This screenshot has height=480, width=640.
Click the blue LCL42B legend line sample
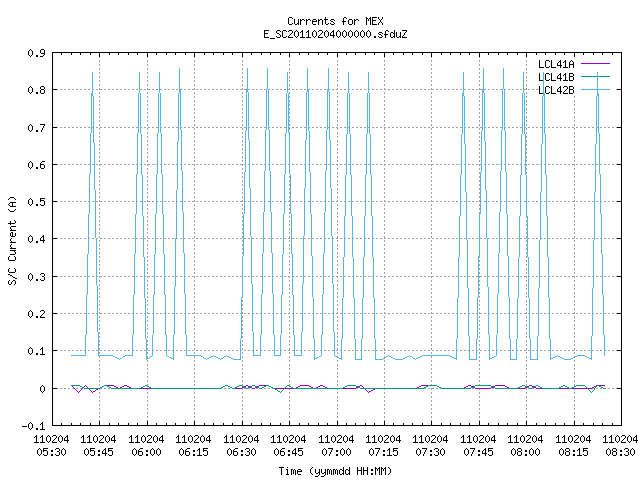pos(595,90)
